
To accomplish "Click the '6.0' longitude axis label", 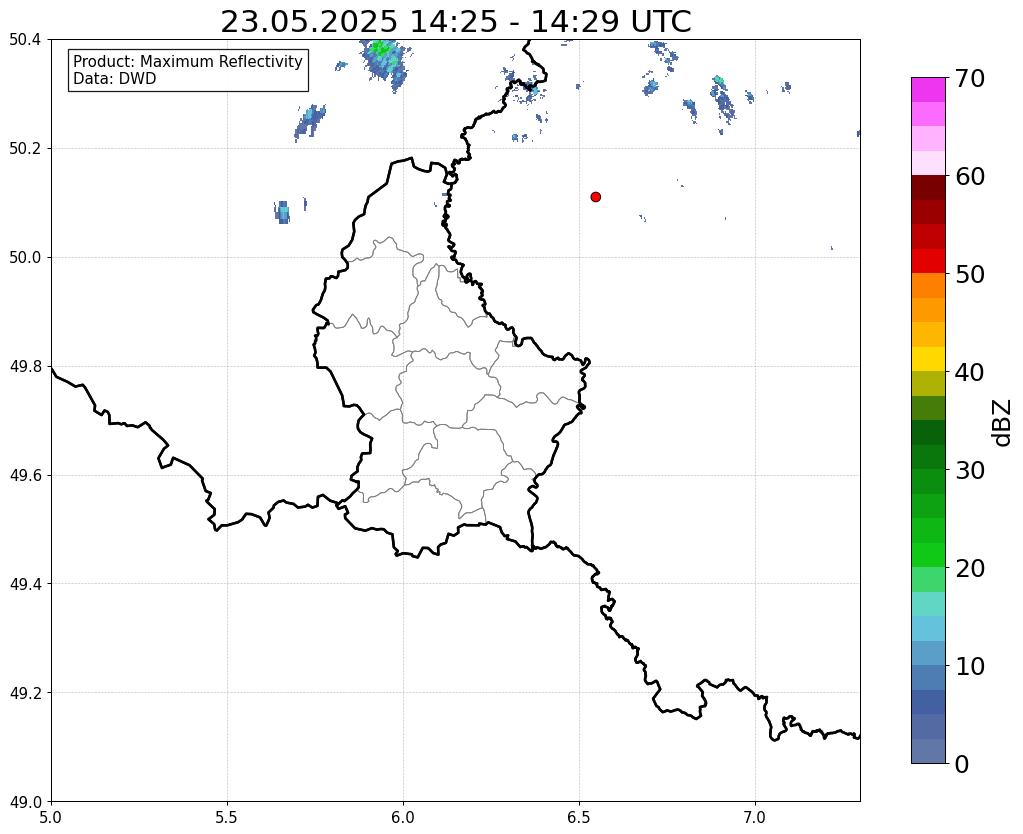I will point(403,817).
